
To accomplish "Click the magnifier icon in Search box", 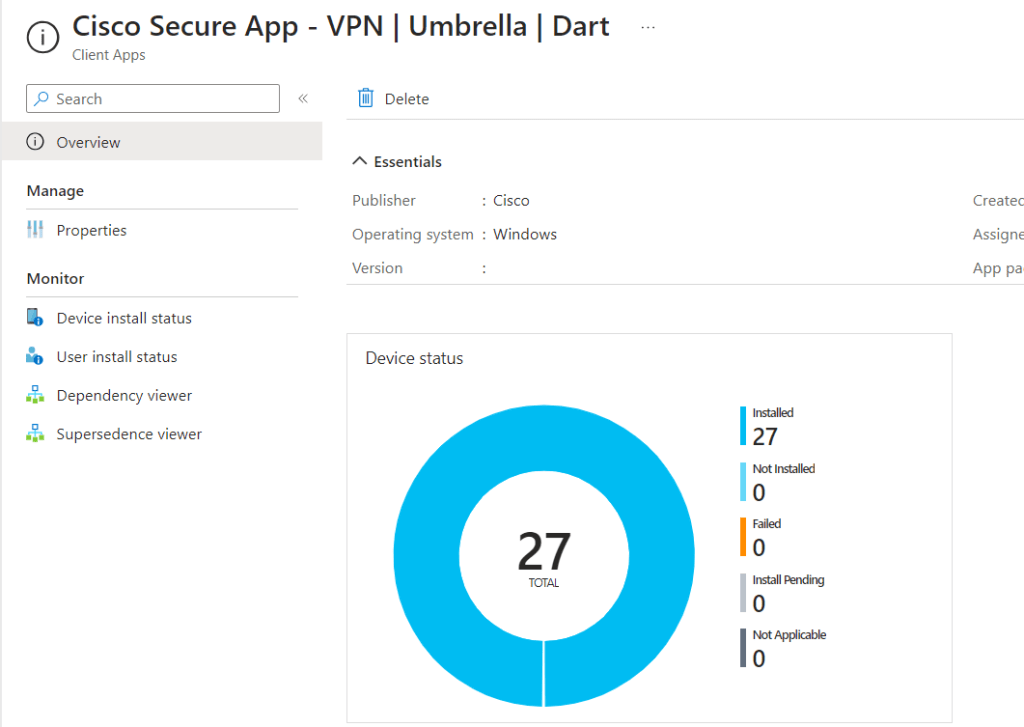I will (x=42, y=99).
